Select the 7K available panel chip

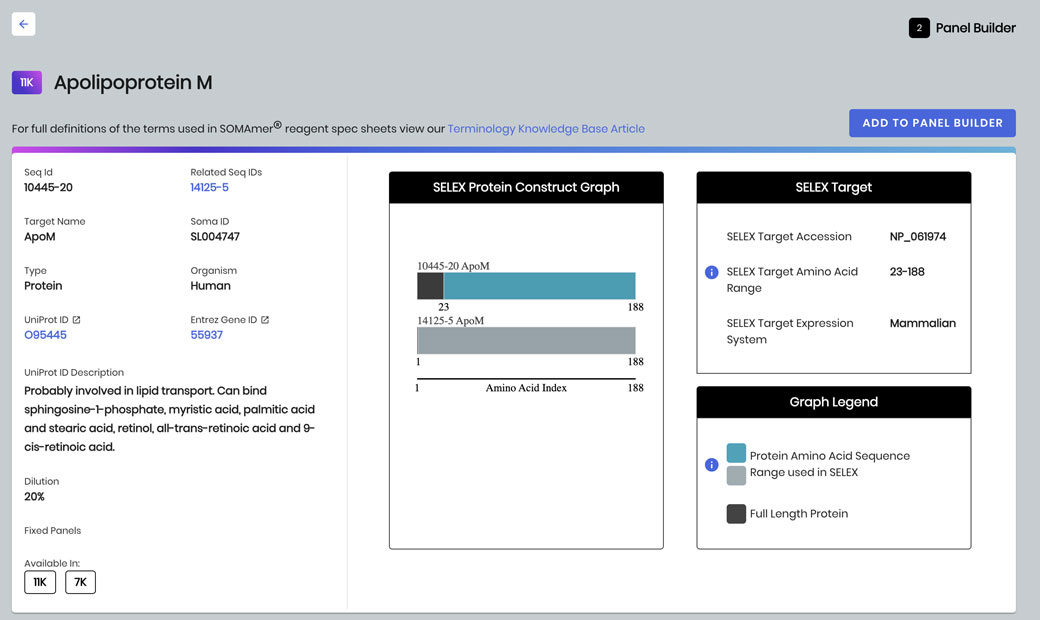pos(80,582)
